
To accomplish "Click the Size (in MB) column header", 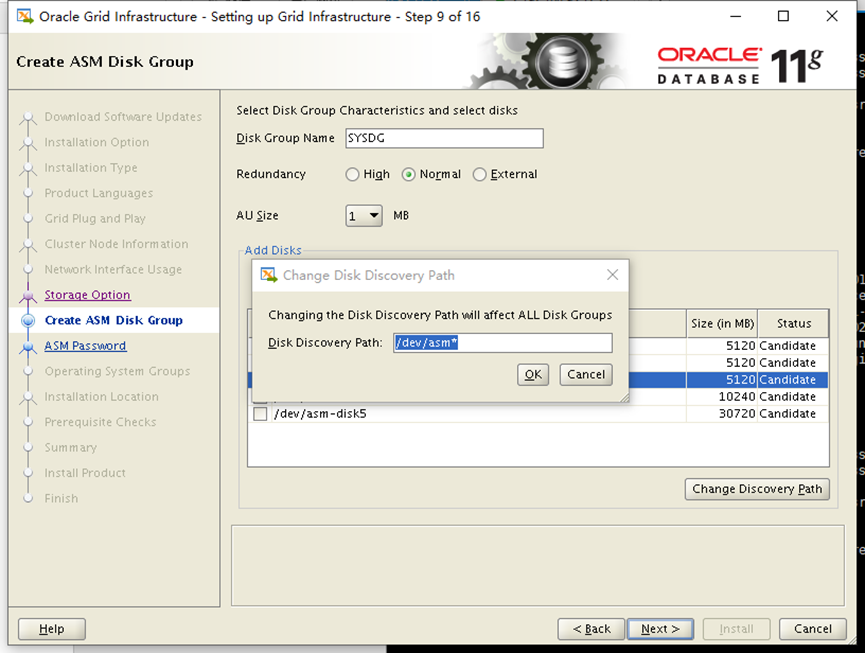I will click(x=722, y=324).
